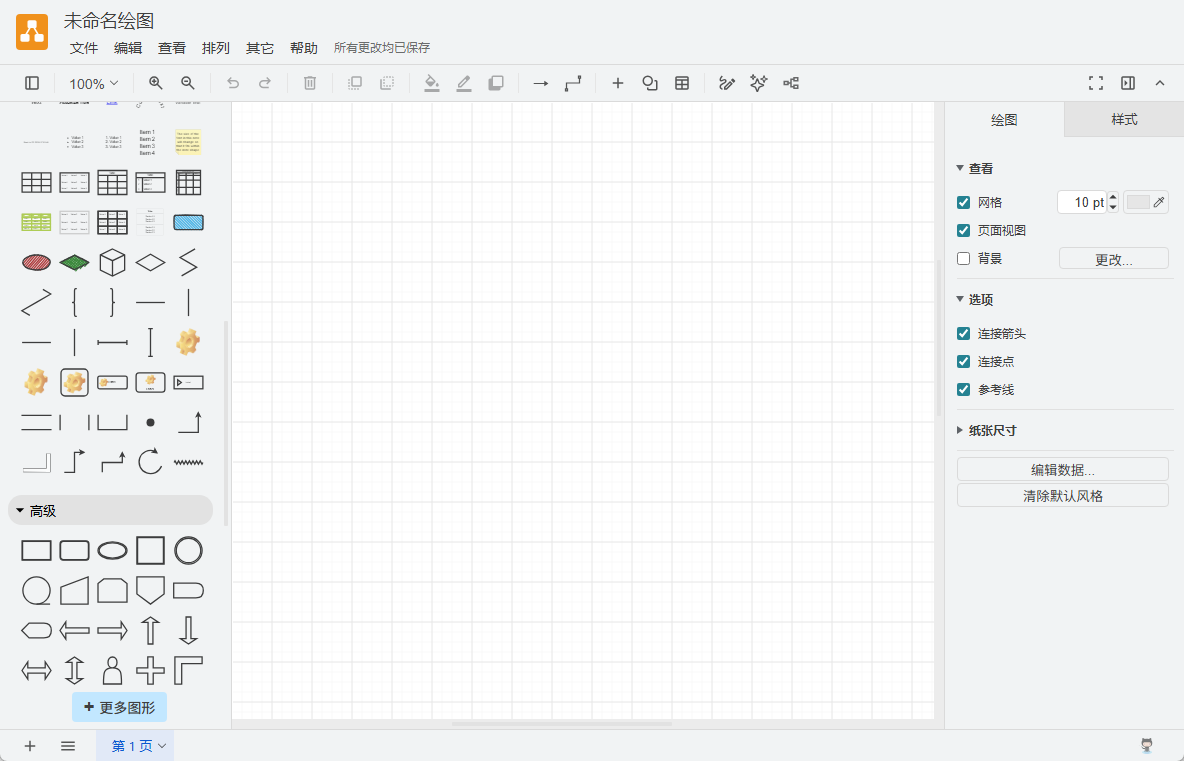Click the 所有更改均已保存 status text

382,48
